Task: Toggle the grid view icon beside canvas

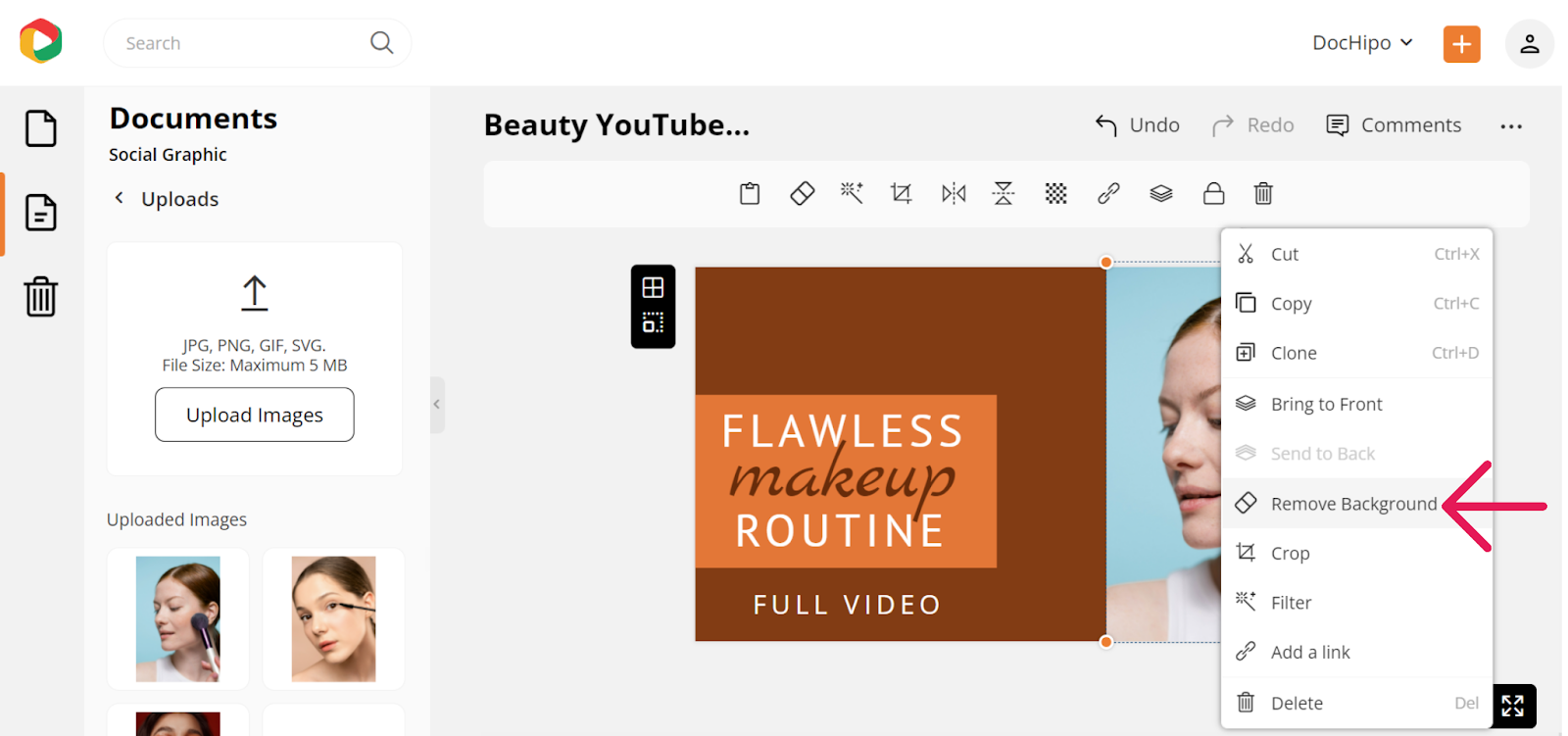Action: (x=653, y=288)
